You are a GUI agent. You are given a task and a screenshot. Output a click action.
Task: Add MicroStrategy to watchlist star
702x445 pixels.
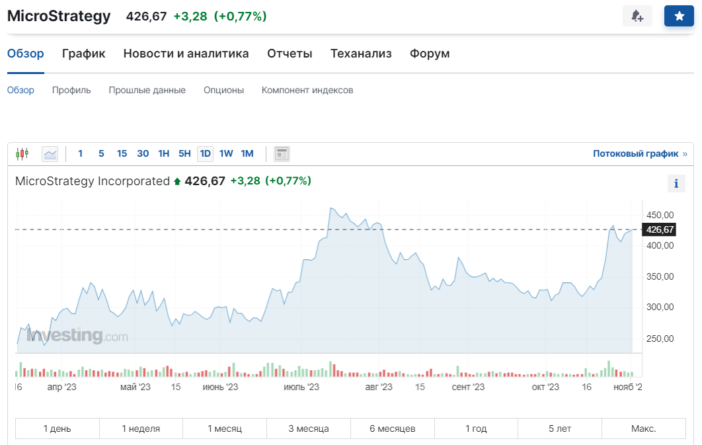(x=679, y=16)
